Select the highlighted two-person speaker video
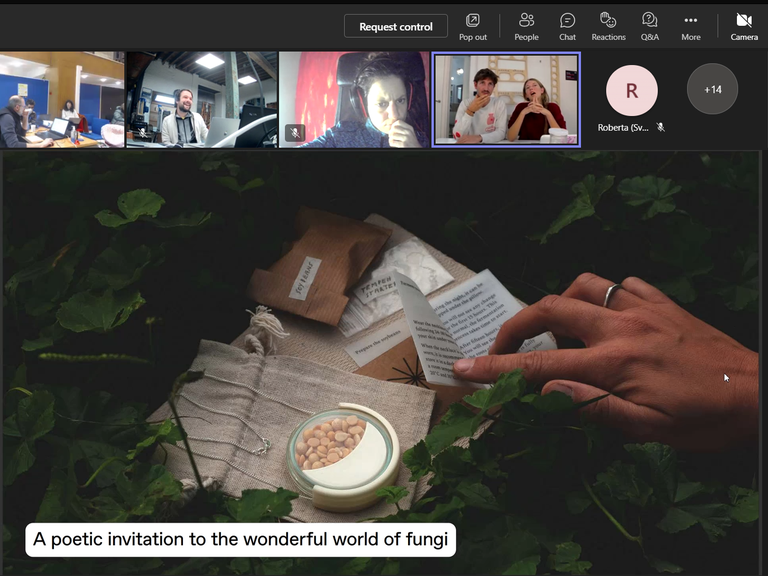This screenshot has width=768, height=576. coord(506,100)
